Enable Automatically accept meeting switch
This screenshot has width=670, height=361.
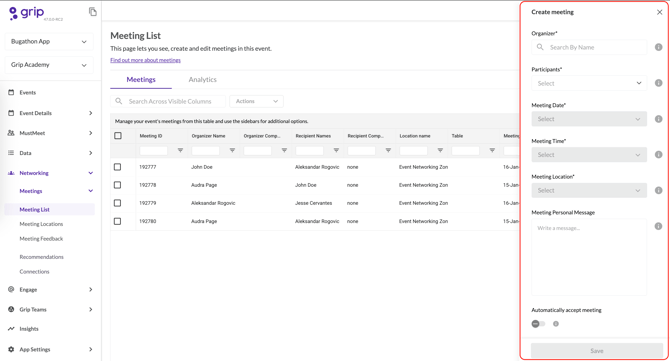pyautogui.click(x=538, y=324)
